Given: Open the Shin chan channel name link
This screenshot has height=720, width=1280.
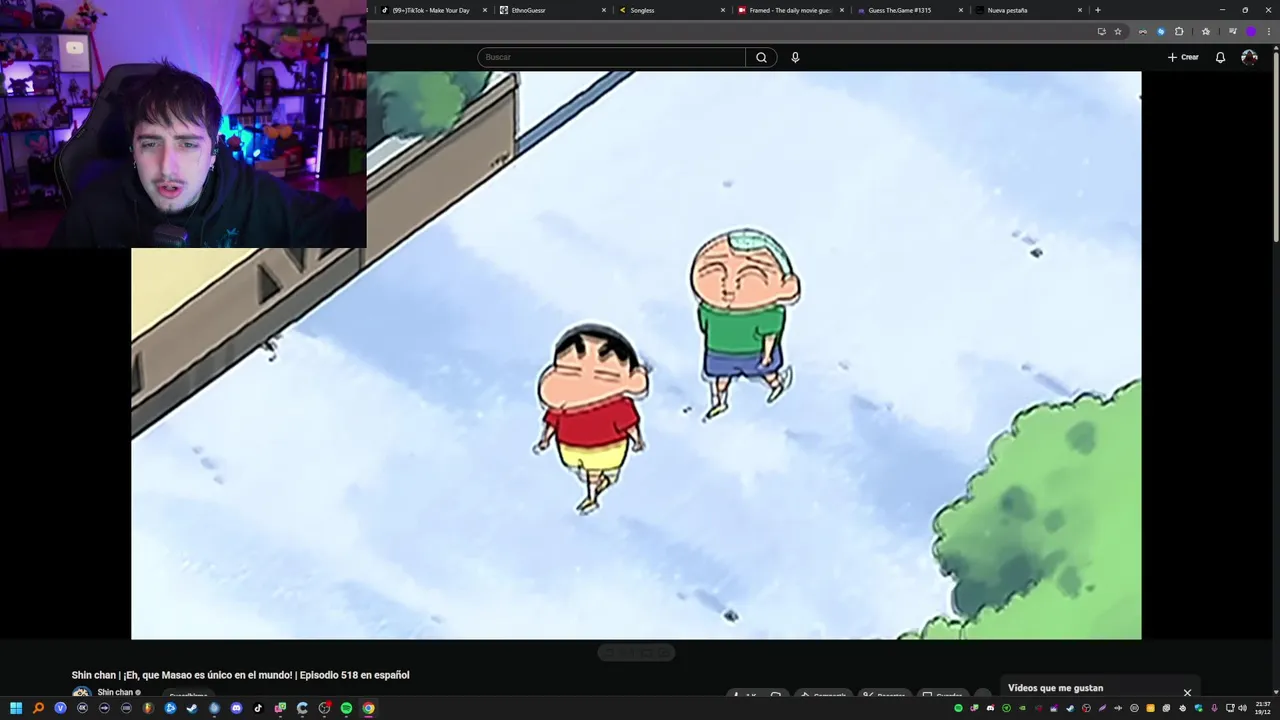Looking at the screenshot, I should click(115, 692).
